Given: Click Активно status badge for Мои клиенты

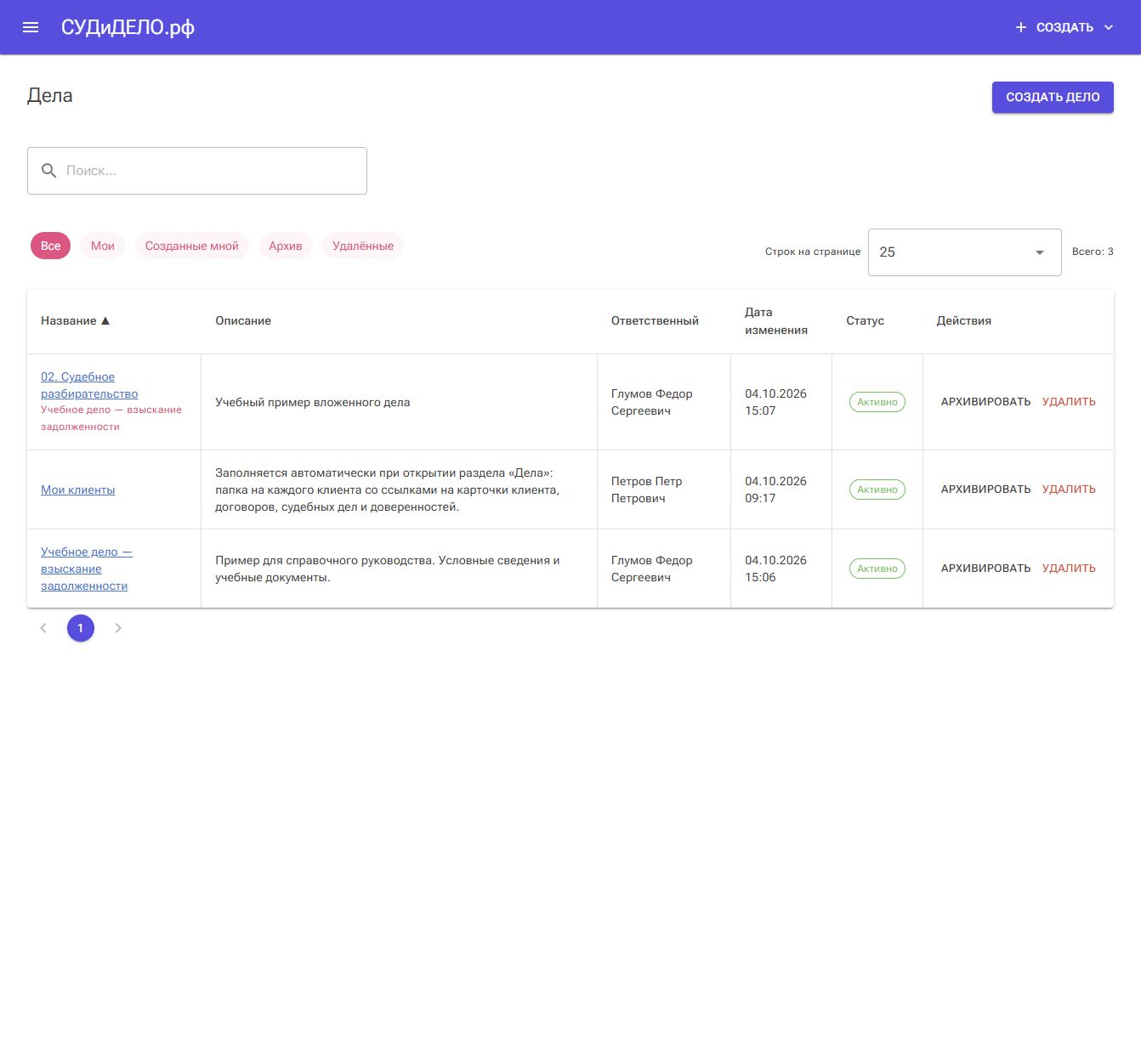Looking at the screenshot, I should pyautogui.click(x=877, y=490).
